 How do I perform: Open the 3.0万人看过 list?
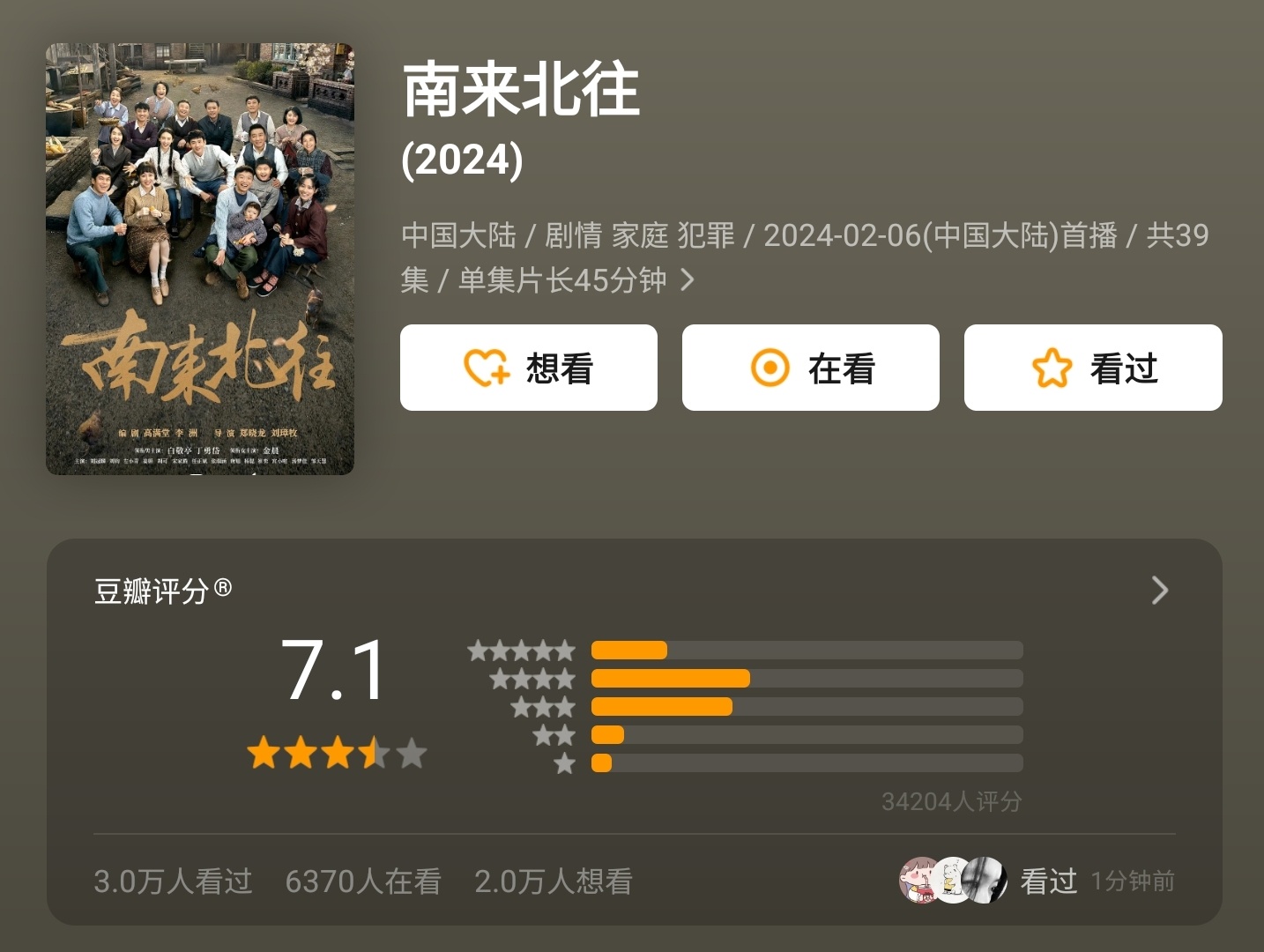[174, 881]
